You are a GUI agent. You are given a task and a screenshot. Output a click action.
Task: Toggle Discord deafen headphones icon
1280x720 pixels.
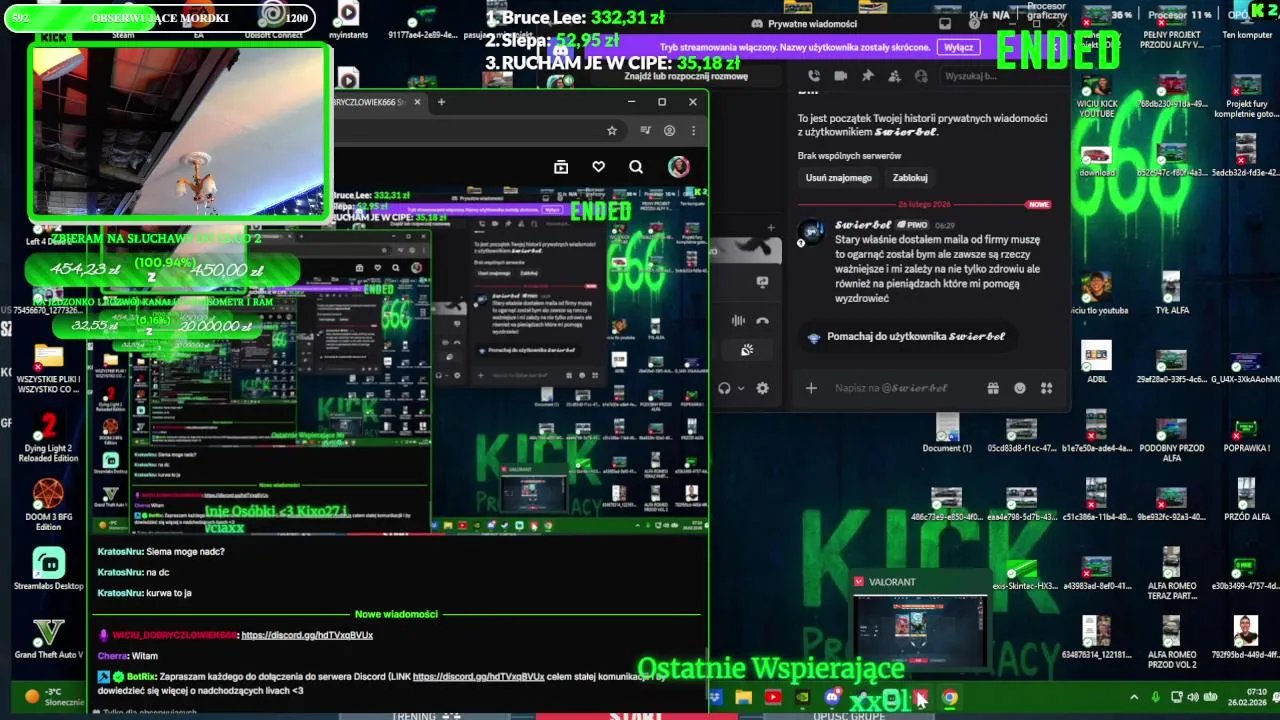(725, 388)
